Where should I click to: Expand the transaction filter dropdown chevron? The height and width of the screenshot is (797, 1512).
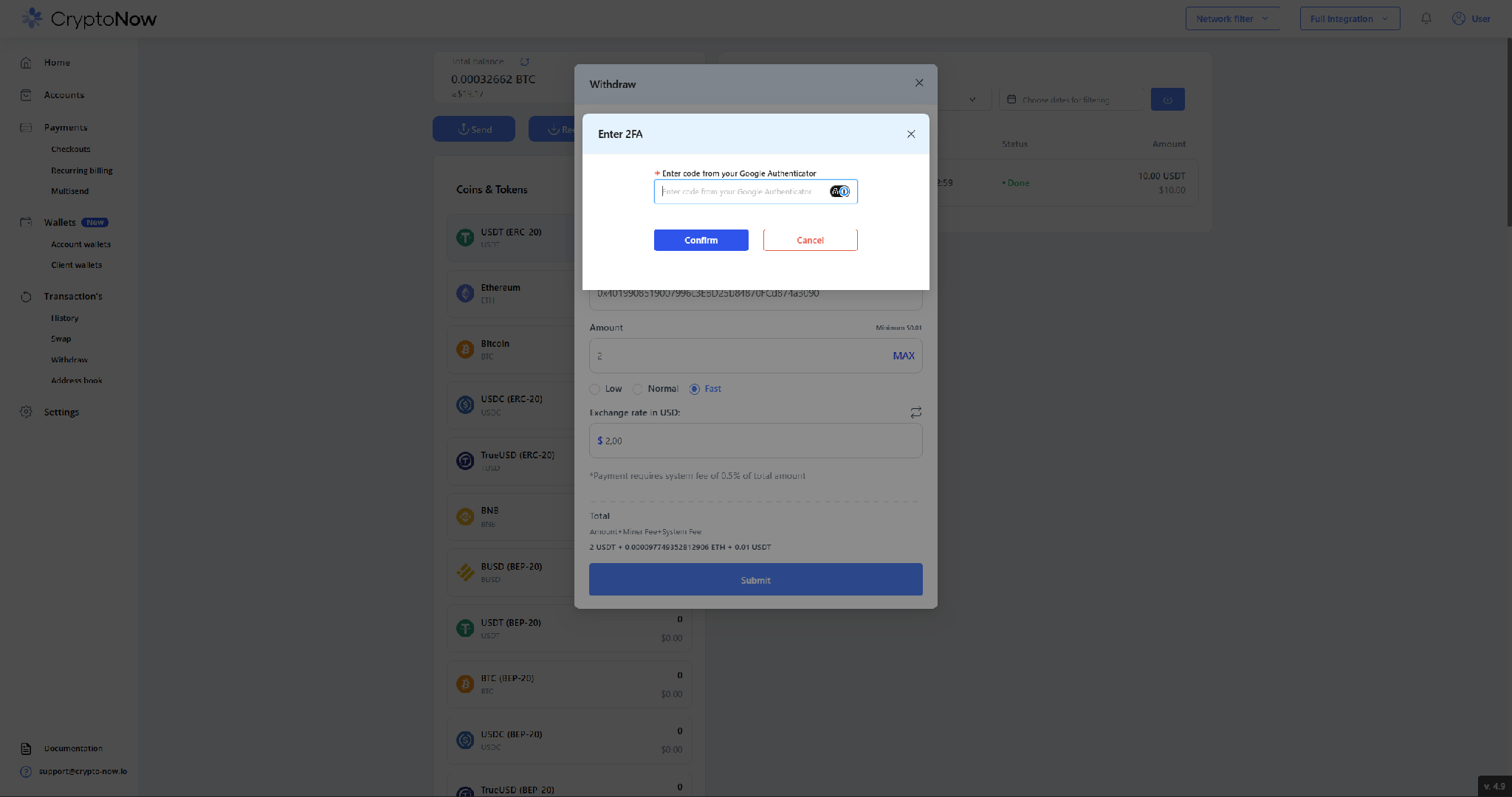point(972,100)
